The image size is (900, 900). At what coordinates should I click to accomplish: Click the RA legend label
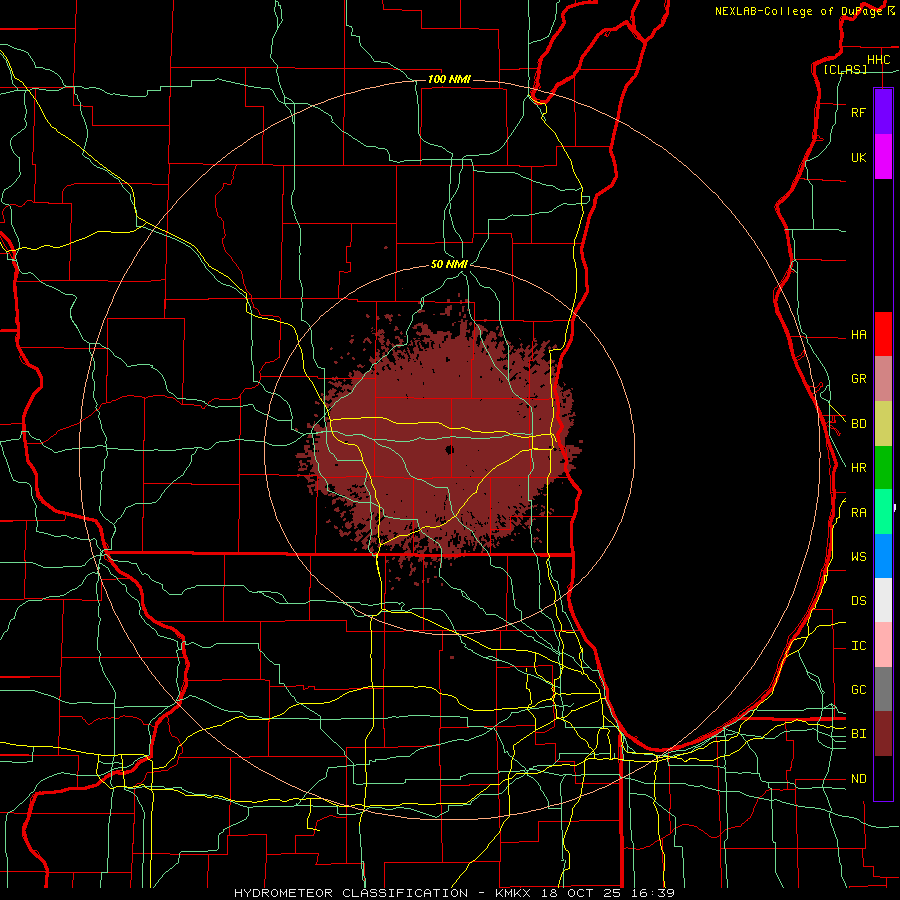coord(859,512)
